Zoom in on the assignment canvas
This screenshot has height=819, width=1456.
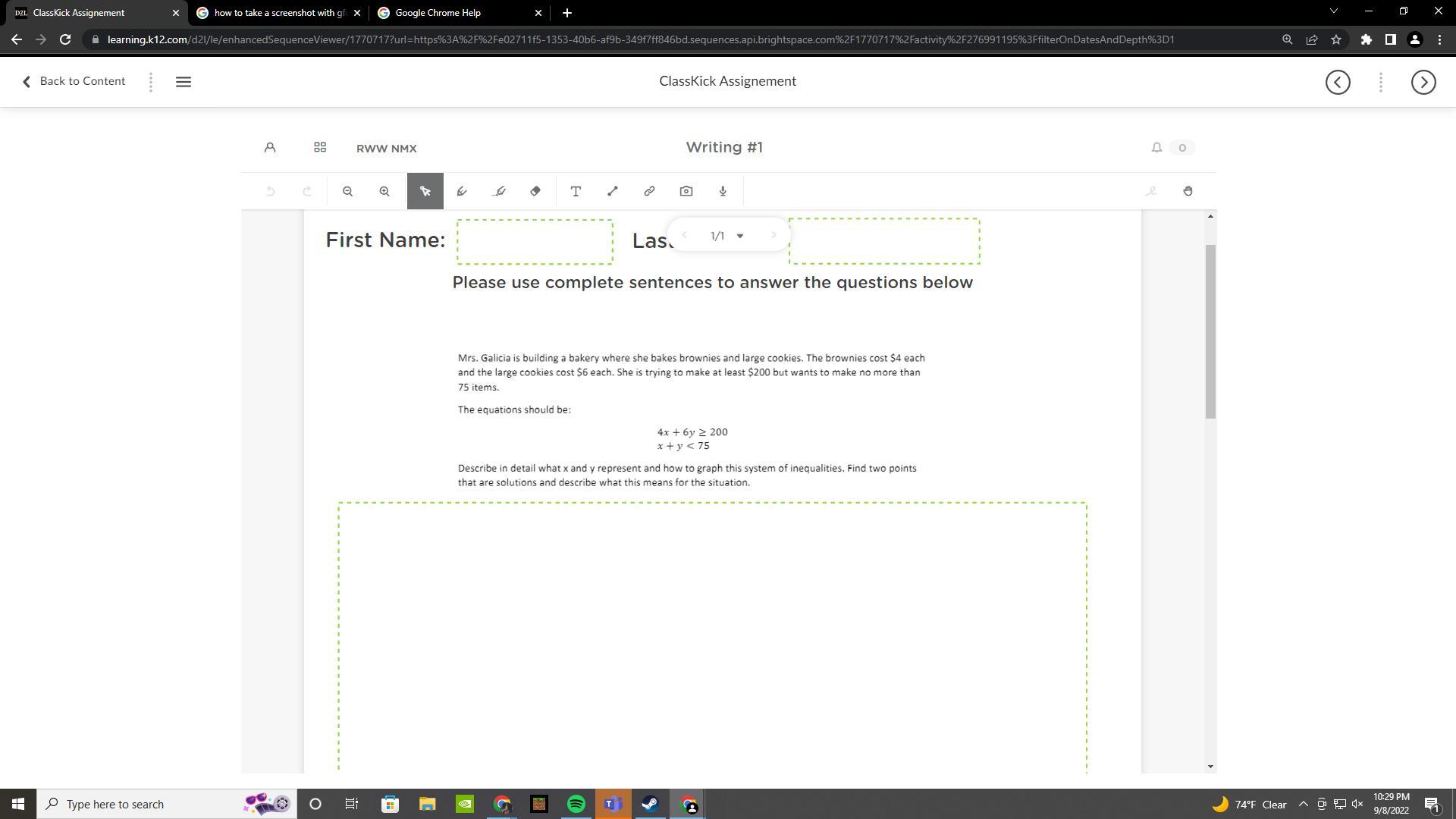pos(384,191)
